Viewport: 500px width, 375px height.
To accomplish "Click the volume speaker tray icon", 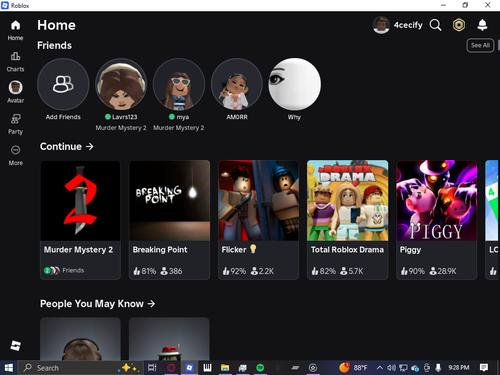I will 391,368.
